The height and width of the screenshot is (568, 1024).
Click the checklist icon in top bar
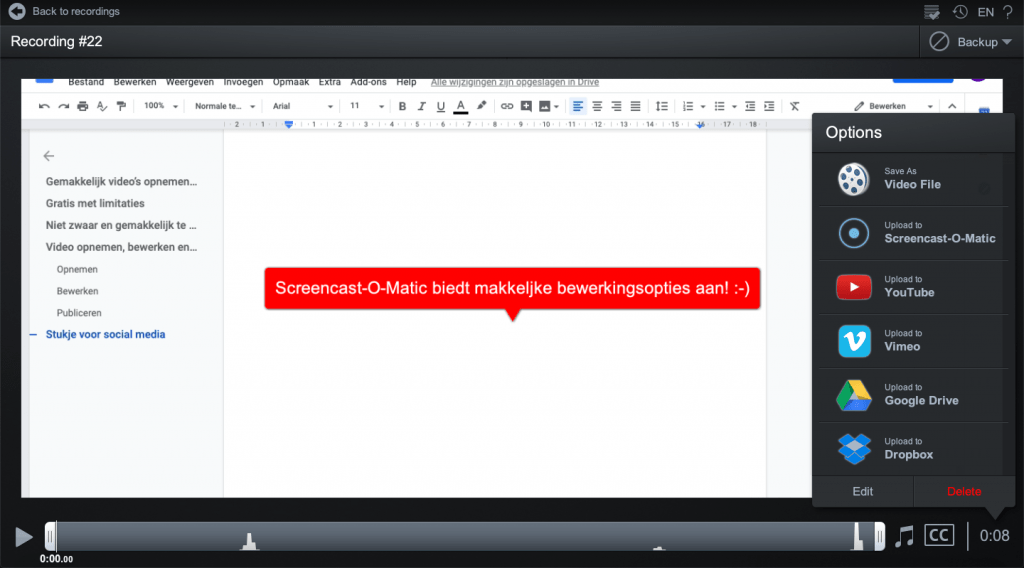point(932,12)
